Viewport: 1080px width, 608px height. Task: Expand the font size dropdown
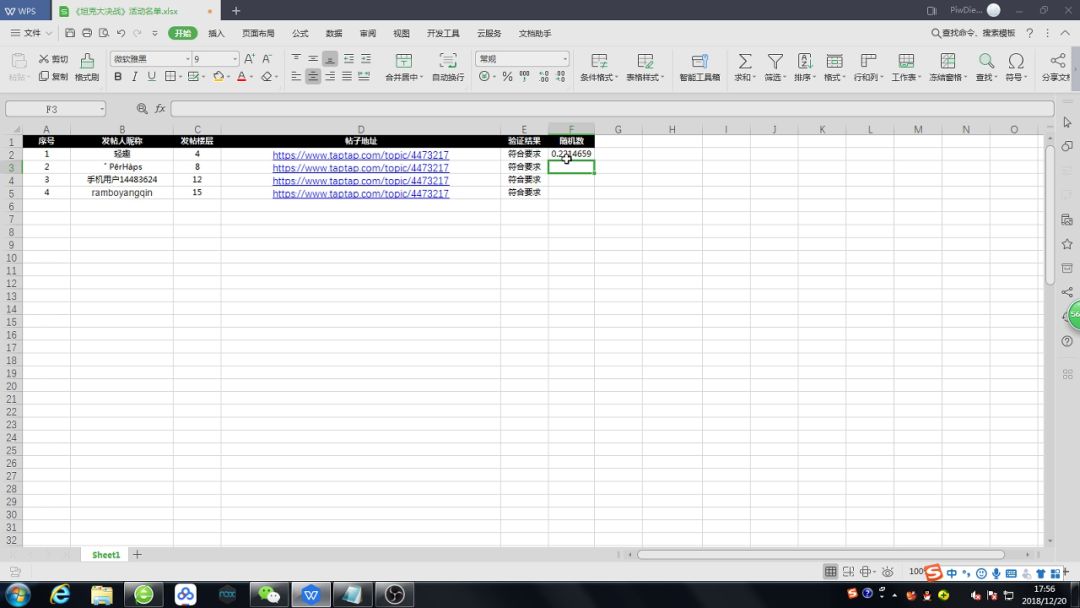(235, 59)
